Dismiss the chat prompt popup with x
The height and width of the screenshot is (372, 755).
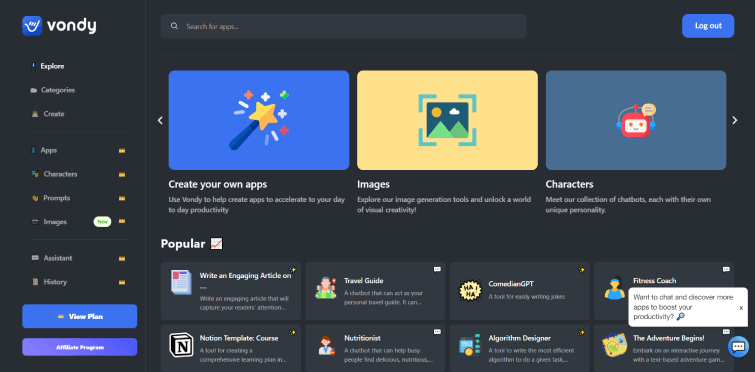point(741,308)
